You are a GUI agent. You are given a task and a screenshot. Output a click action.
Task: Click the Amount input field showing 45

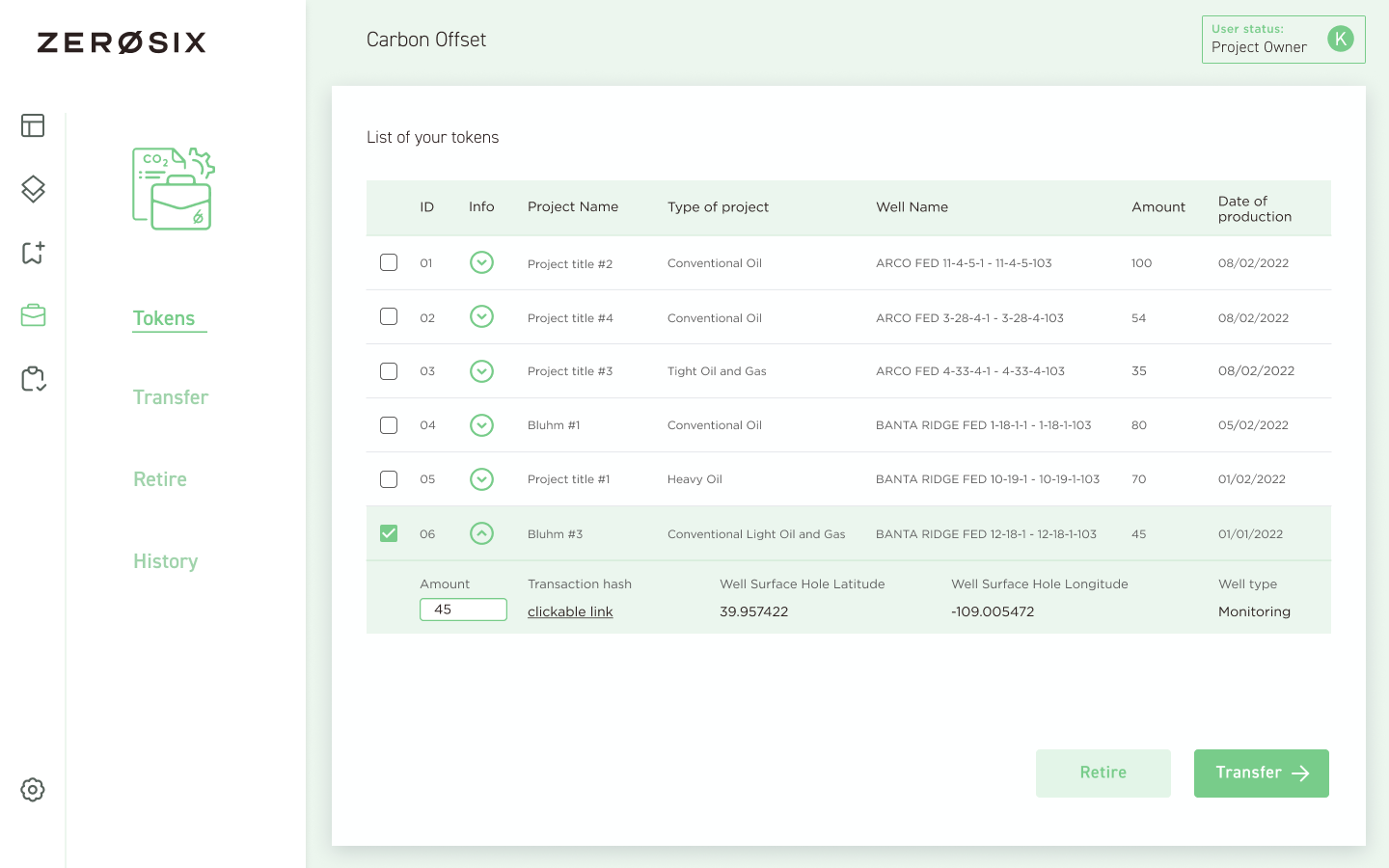(463, 610)
